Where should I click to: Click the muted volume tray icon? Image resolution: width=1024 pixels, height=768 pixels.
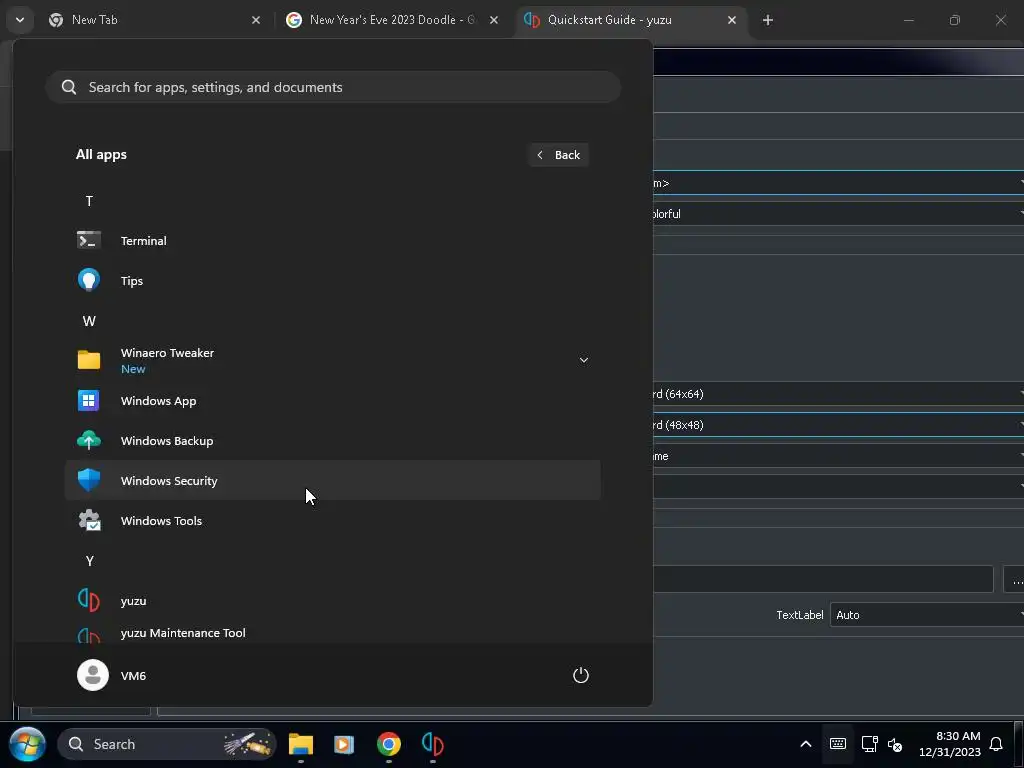click(x=895, y=744)
